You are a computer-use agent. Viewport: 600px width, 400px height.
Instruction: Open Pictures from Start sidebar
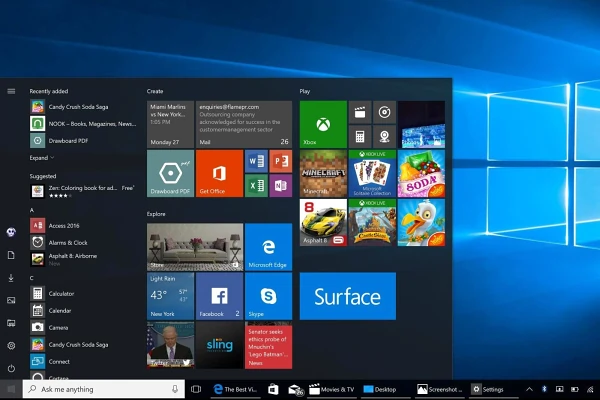pos(11,300)
